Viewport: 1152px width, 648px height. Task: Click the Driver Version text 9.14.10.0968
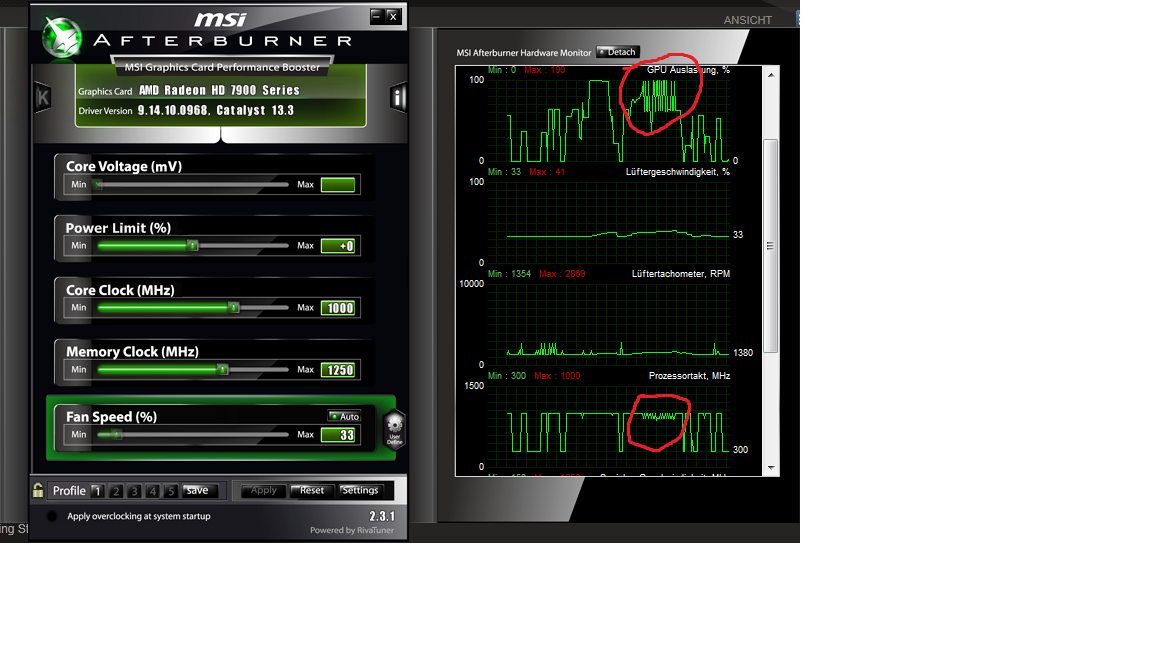click(x=173, y=110)
